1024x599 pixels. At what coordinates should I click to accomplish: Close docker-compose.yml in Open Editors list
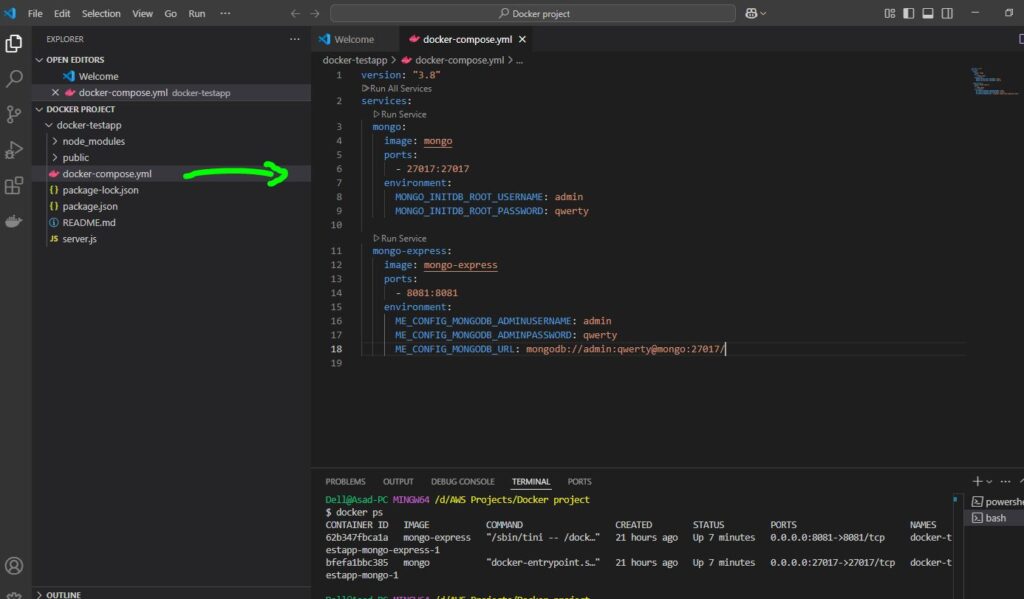point(56,93)
